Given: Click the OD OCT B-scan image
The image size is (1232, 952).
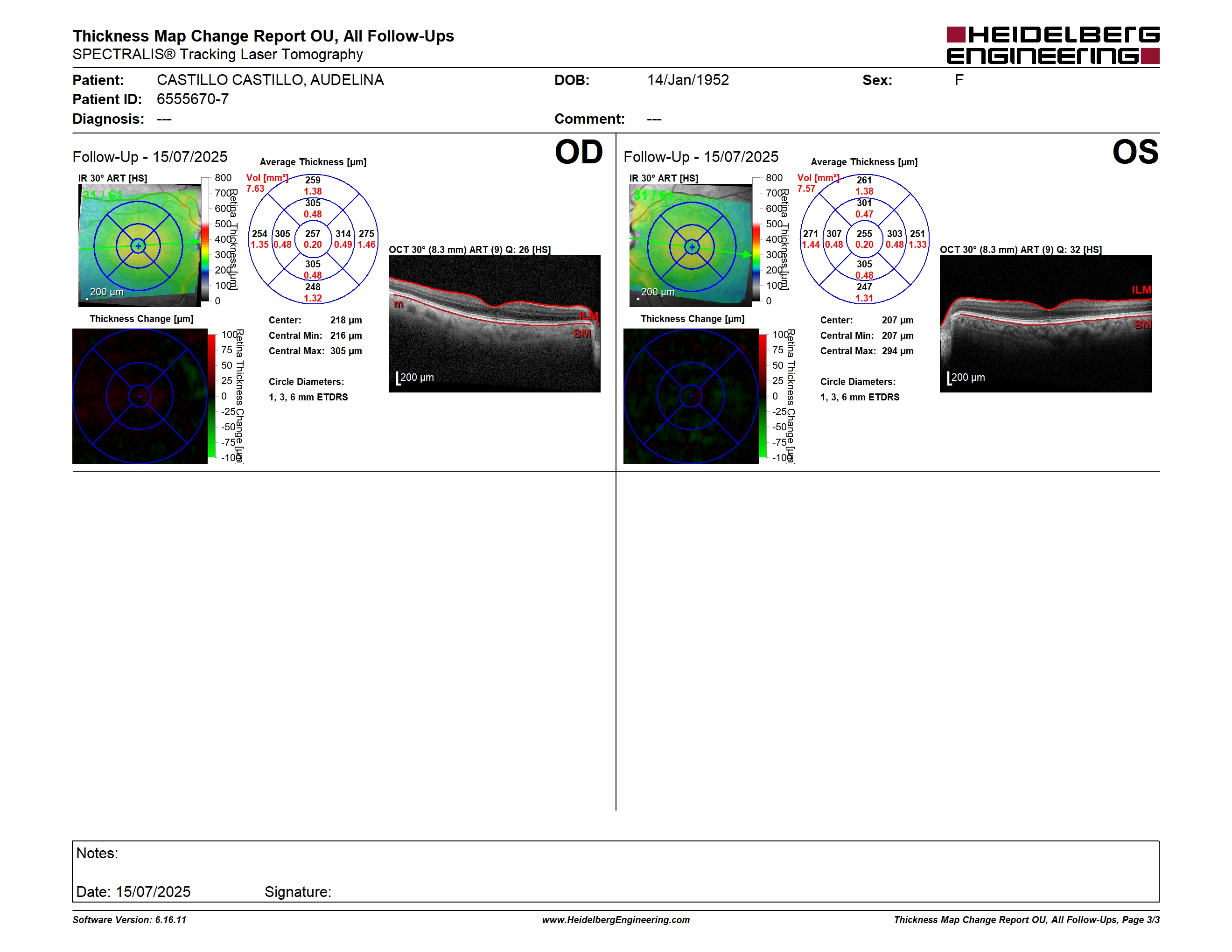Looking at the screenshot, I should point(494,324).
